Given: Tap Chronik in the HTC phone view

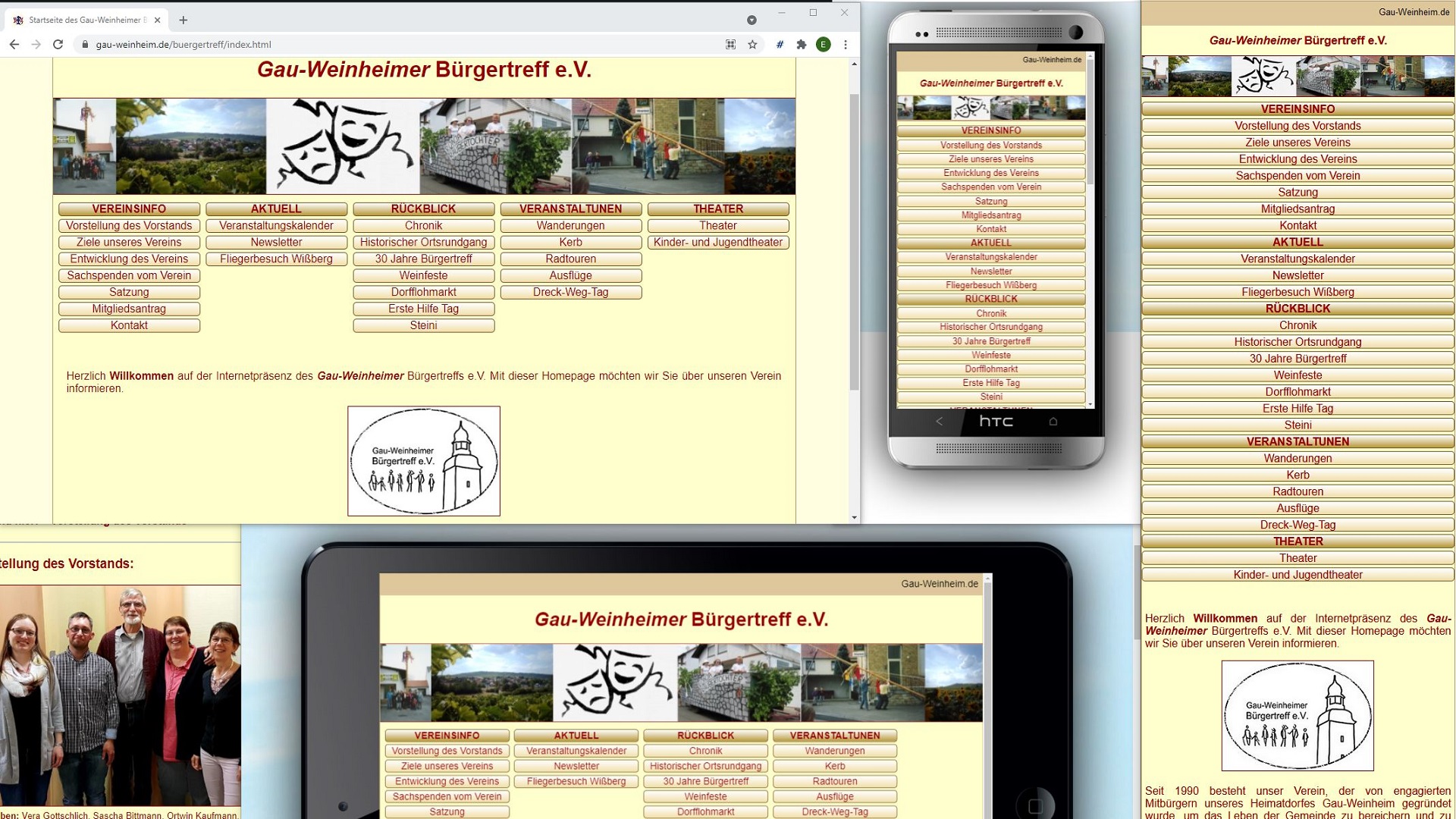Looking at the screenshot, I should [991, 313].
